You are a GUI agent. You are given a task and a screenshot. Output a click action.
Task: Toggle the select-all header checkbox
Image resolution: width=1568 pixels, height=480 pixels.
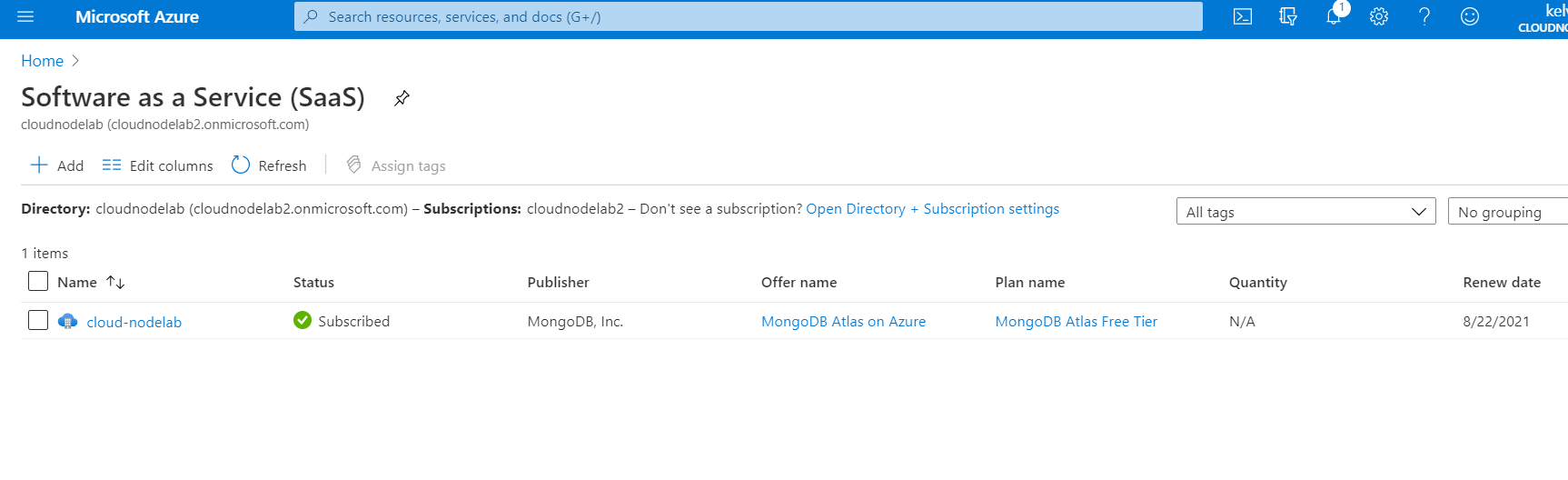(38, 281)
